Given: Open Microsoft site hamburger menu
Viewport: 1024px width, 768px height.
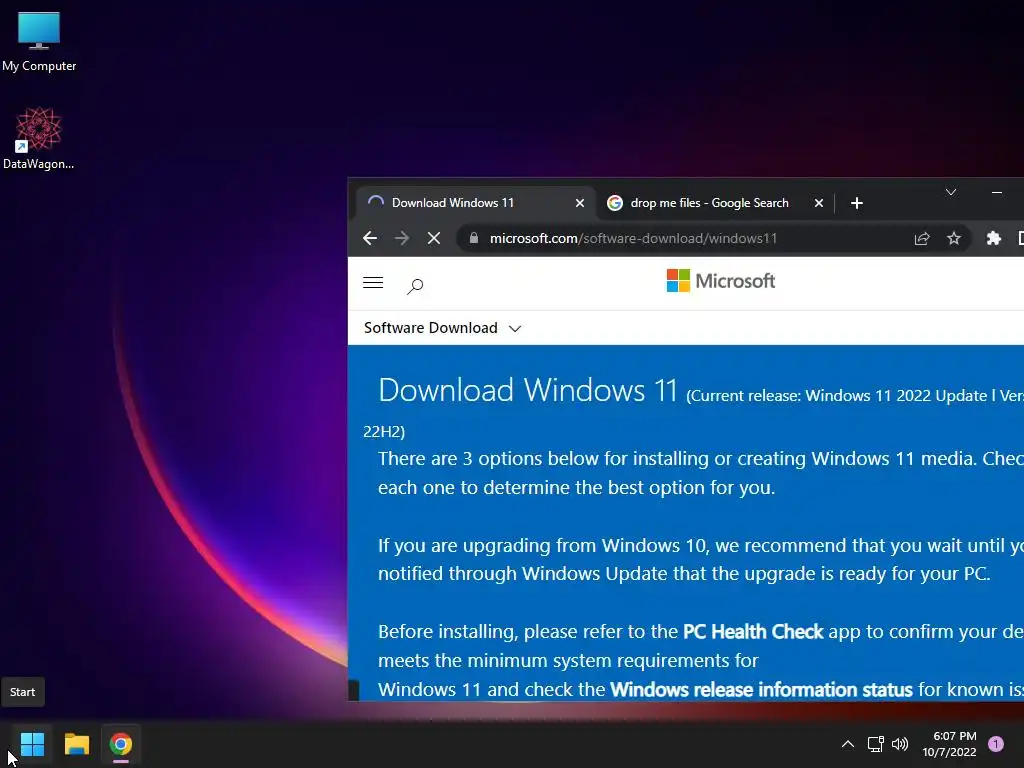Looking at the screenshot, I should (373, 283).
